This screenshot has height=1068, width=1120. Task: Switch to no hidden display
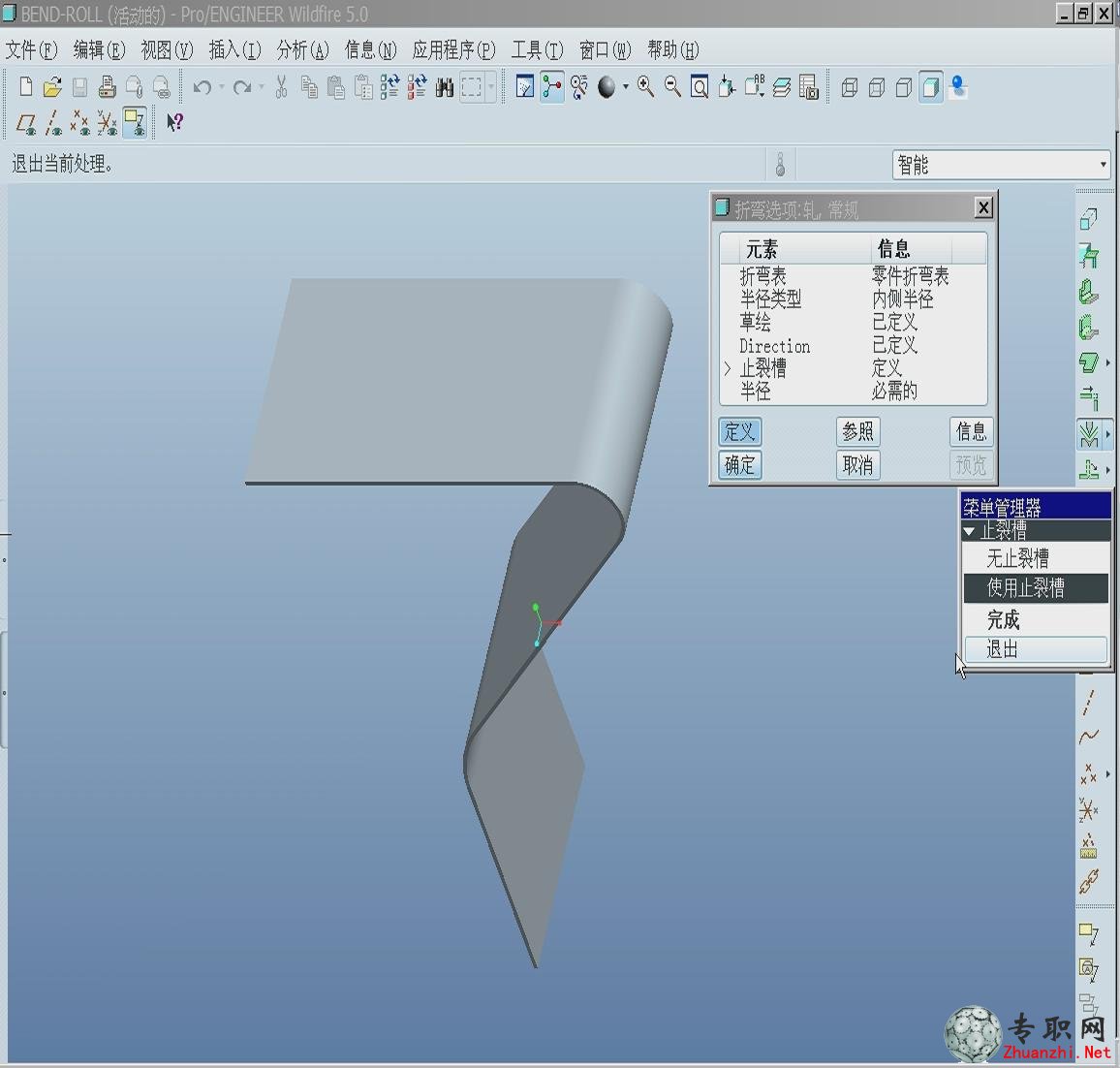tap(904, 87)
